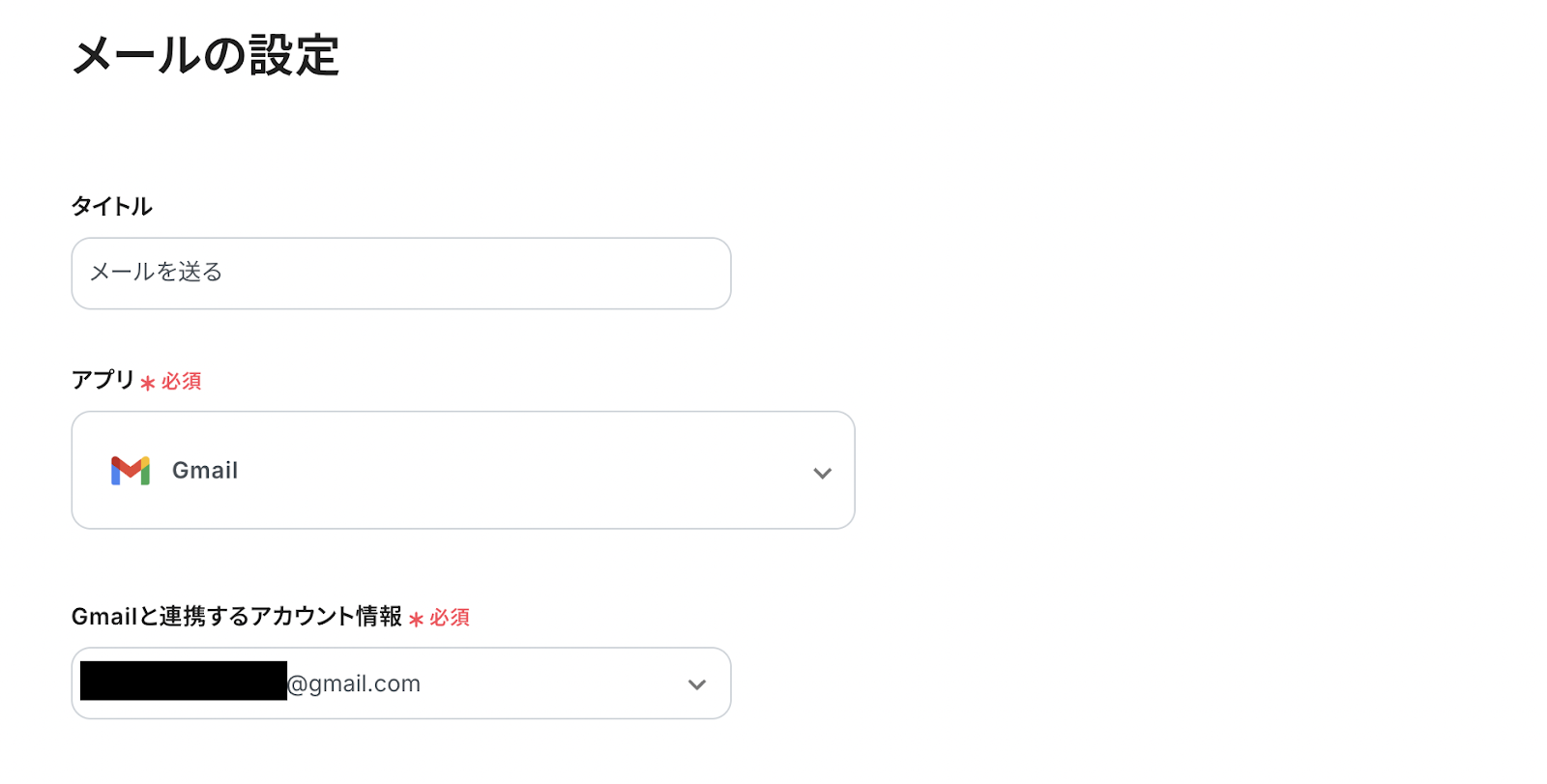This screenshot has height=784, width=1547.
Task: Click the blacked-out portion of the account email
Action: click(x=184, y=681)
